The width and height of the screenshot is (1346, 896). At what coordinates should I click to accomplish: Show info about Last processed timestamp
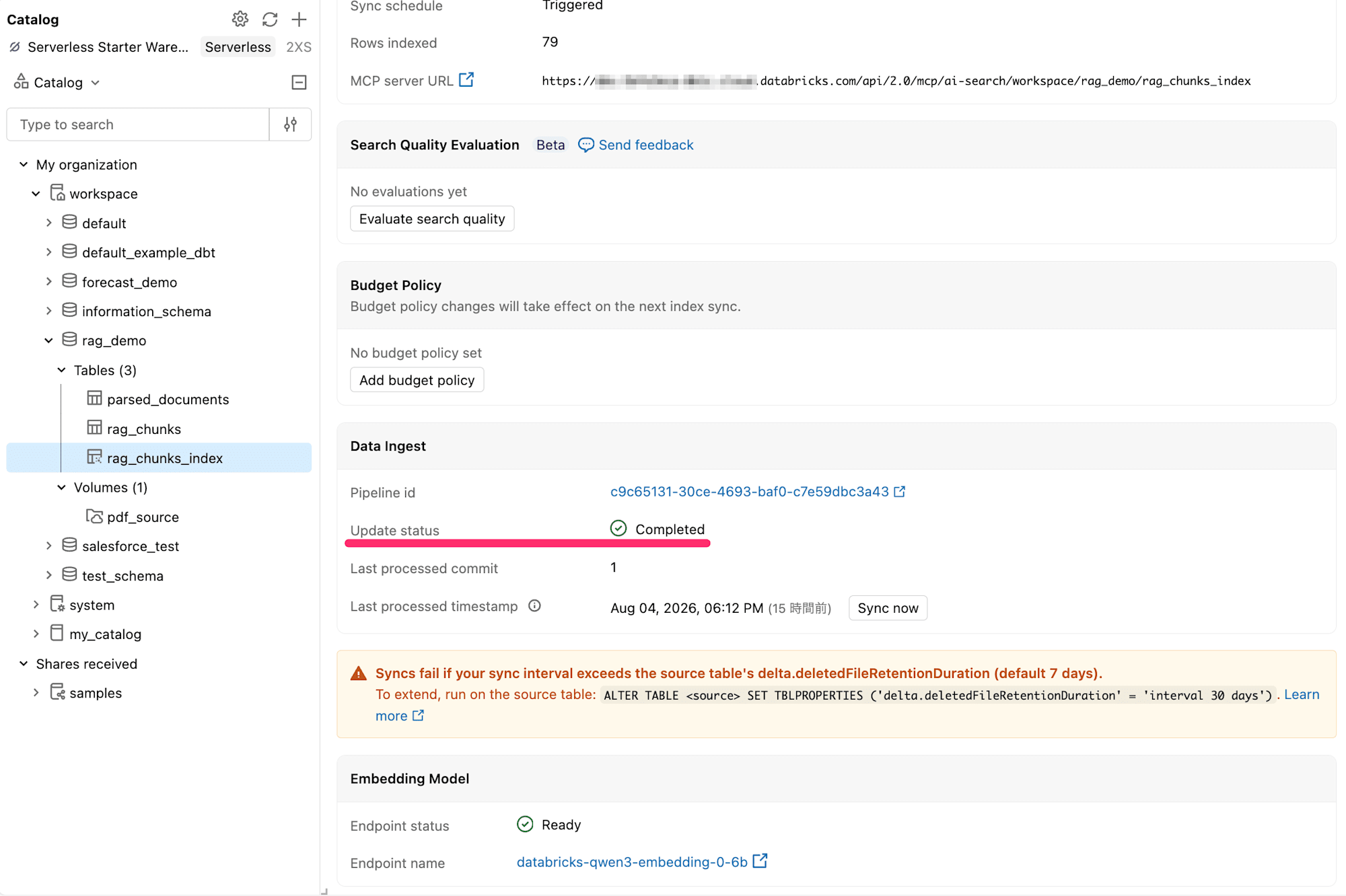pos(534,606)
